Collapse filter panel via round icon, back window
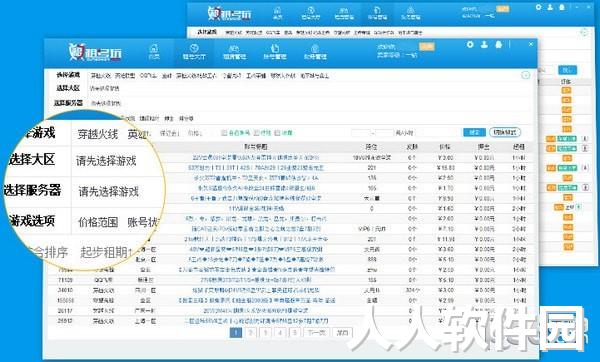The height and width of the screenshot is (362, 600). pos(584,33)
